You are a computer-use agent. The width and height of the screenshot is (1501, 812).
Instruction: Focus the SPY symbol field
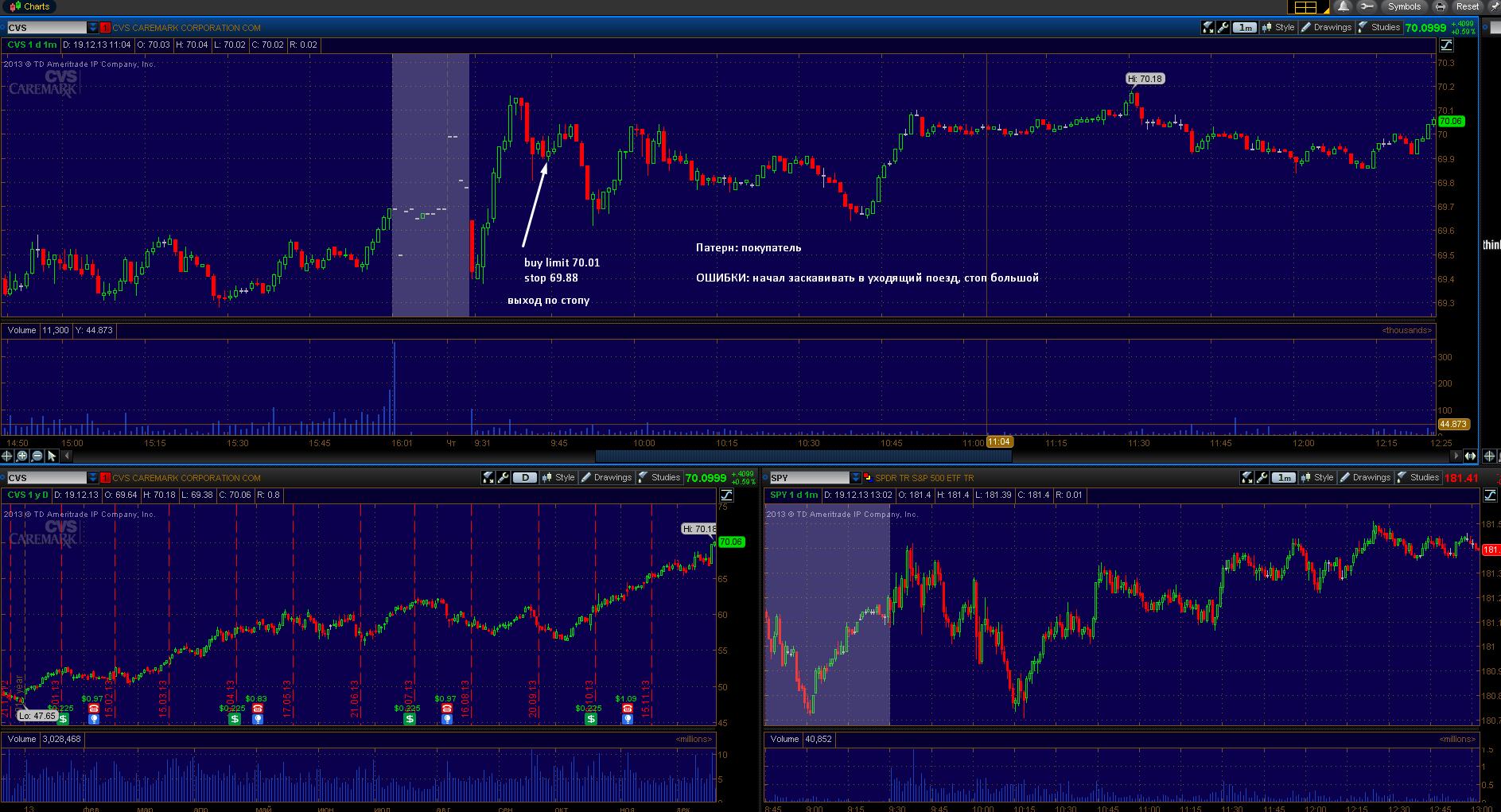pos(808,478)
